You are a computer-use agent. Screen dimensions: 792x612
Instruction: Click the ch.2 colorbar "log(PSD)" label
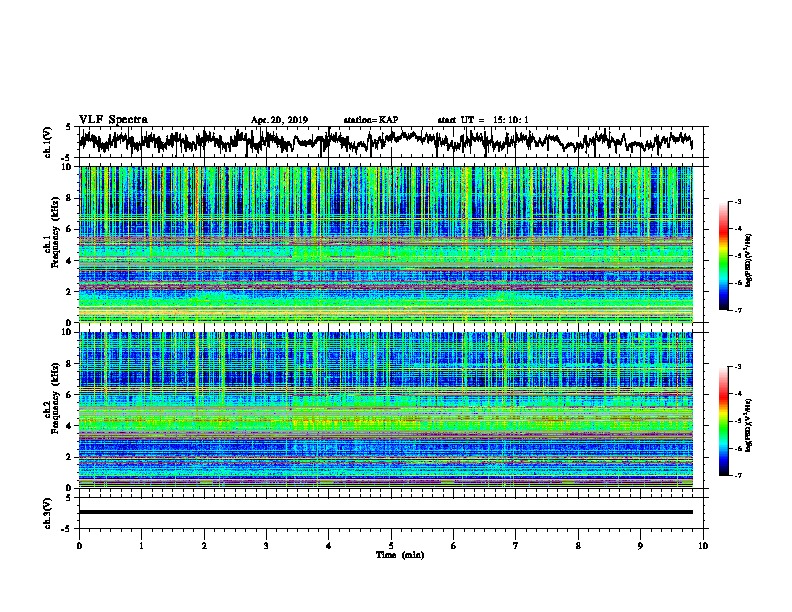[748, 425]
